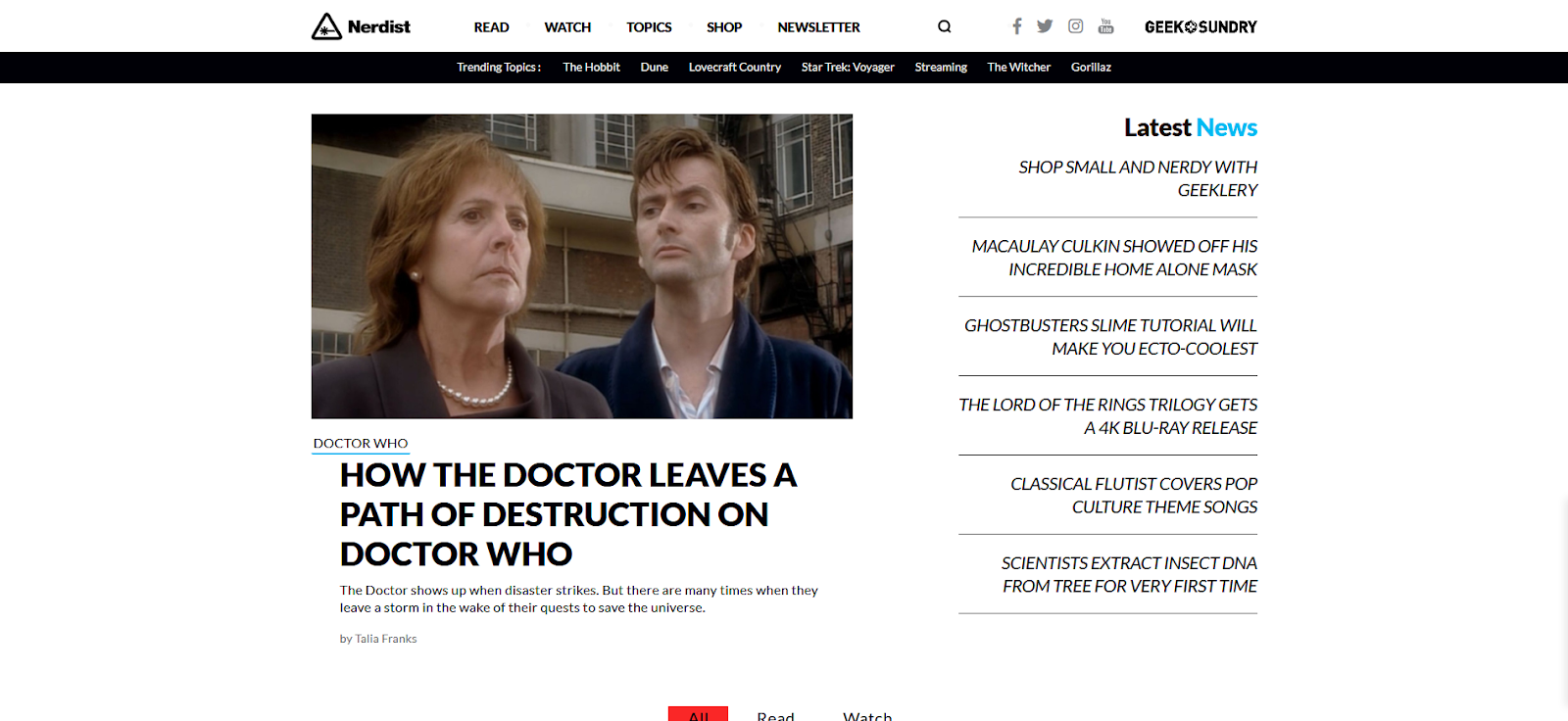Open The Witcher trending topic
This screenshot has width=1568, height=721.
coord(1018,68)
